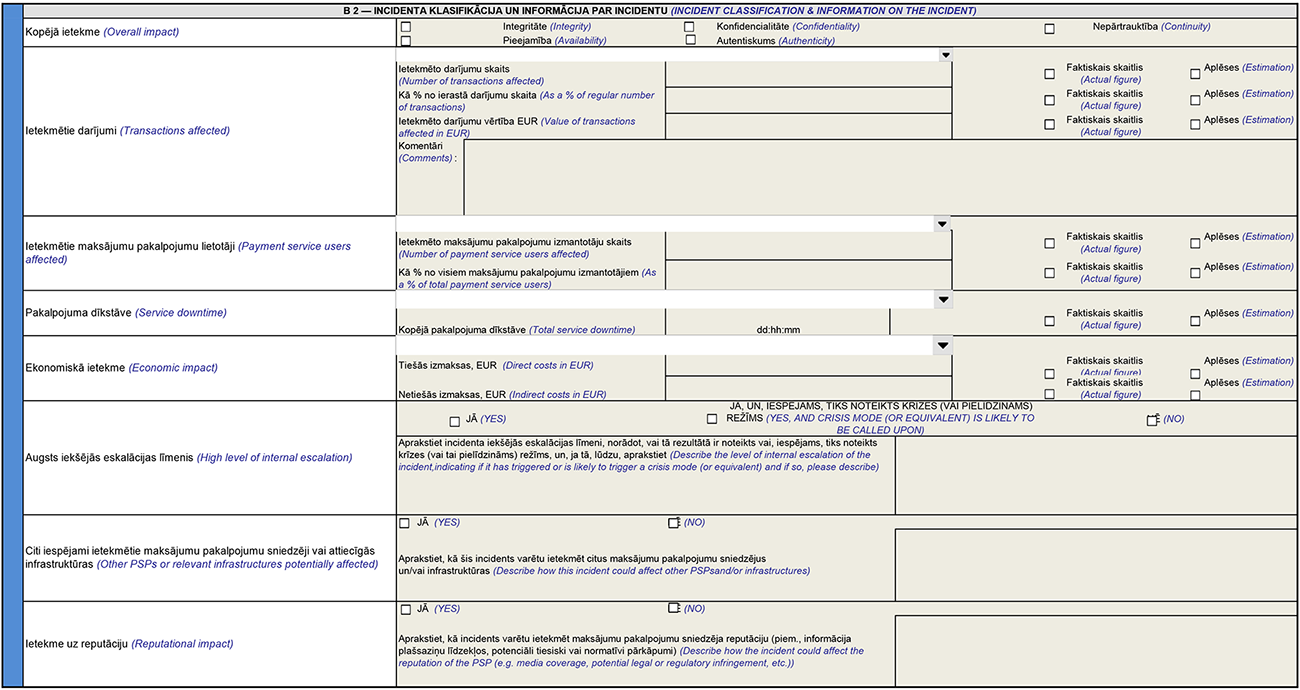Image resolution: width=1300 pixels, height=690 pixels.
Task: Expand the Economic impact dropdown
Action: click(x=941, y=345)
